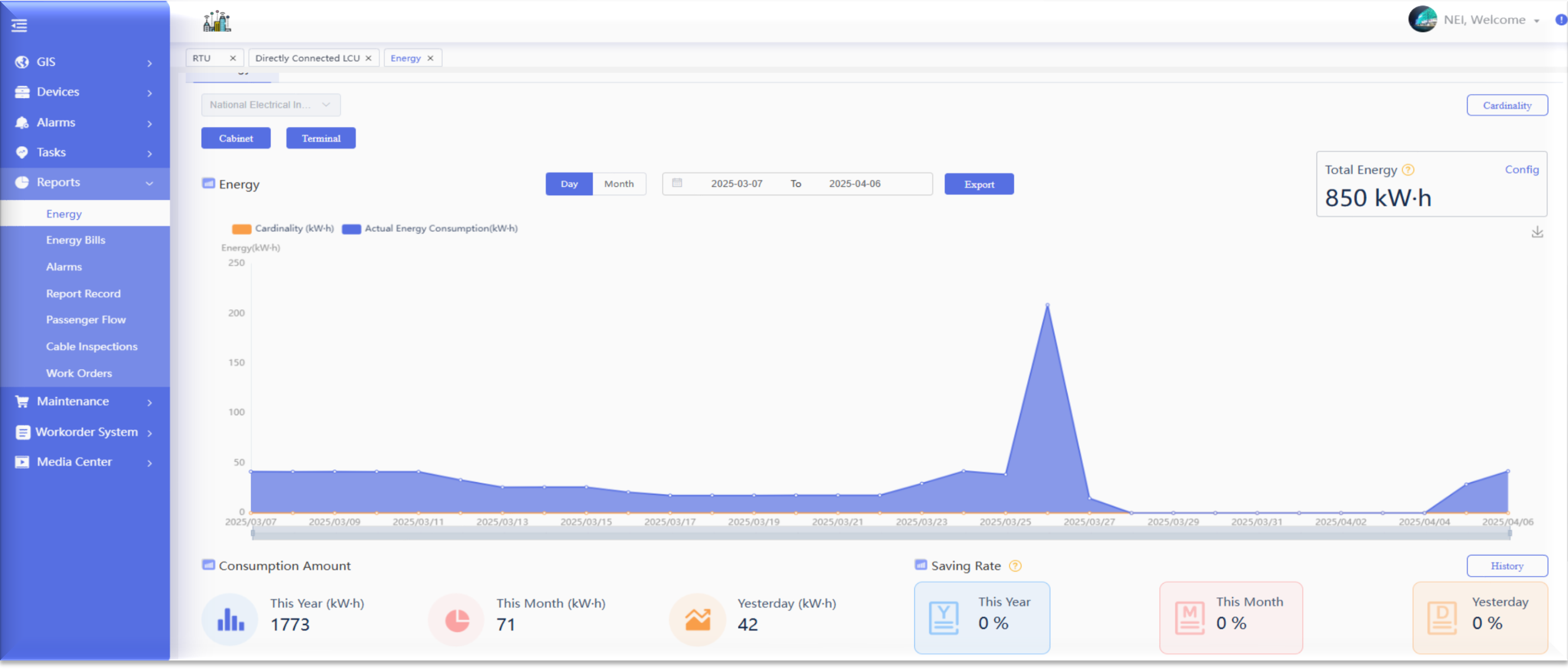This screenshot has width=1568, height=669.
Task: Click the This Month pie icon
Action: click(456, 620)
